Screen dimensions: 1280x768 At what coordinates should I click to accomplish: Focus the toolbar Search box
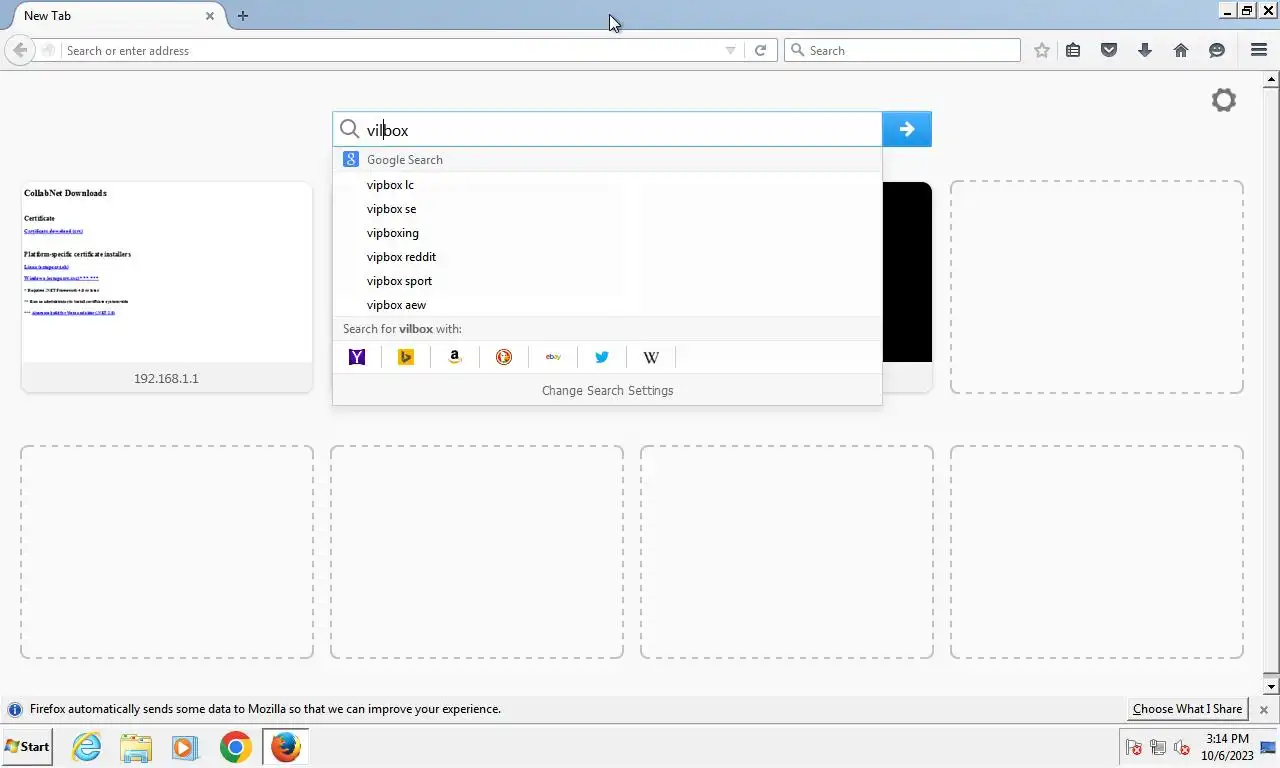pos(902,50)
